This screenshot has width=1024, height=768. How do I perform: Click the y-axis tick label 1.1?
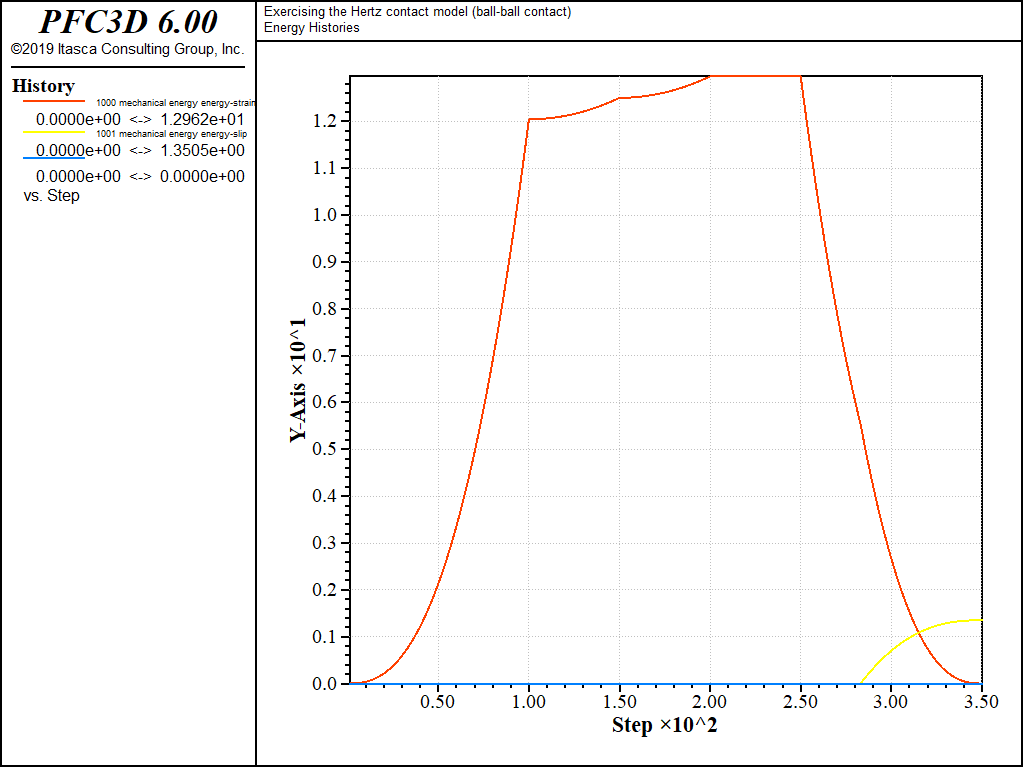325,168
